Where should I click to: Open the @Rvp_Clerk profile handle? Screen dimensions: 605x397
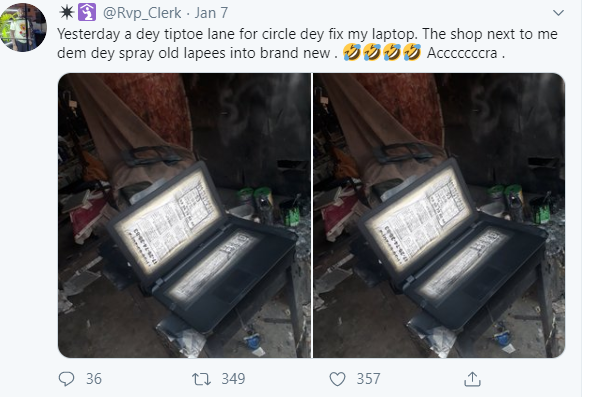click(x=142, y=13)
